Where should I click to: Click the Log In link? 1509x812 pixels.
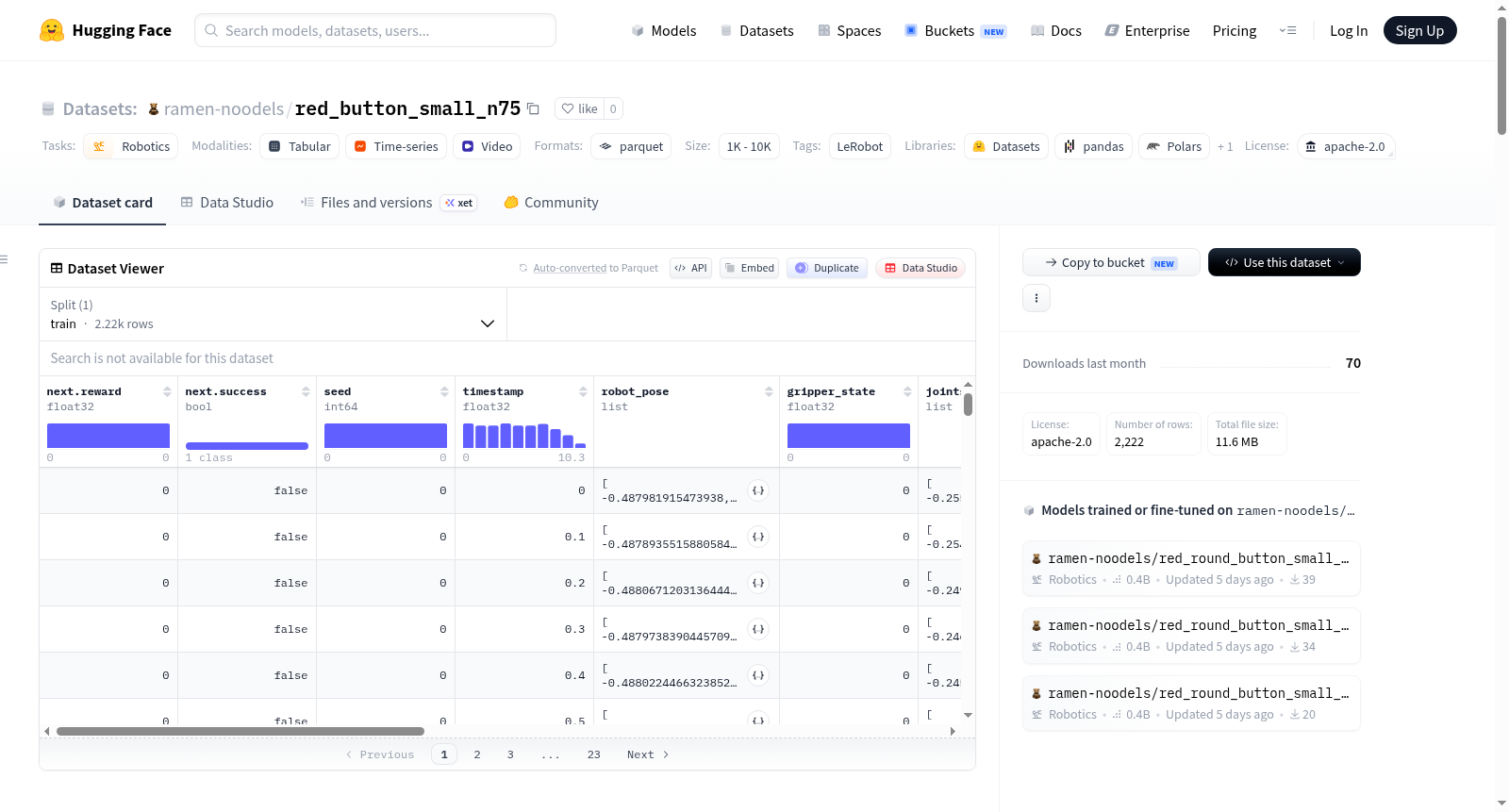(1349, 31)
